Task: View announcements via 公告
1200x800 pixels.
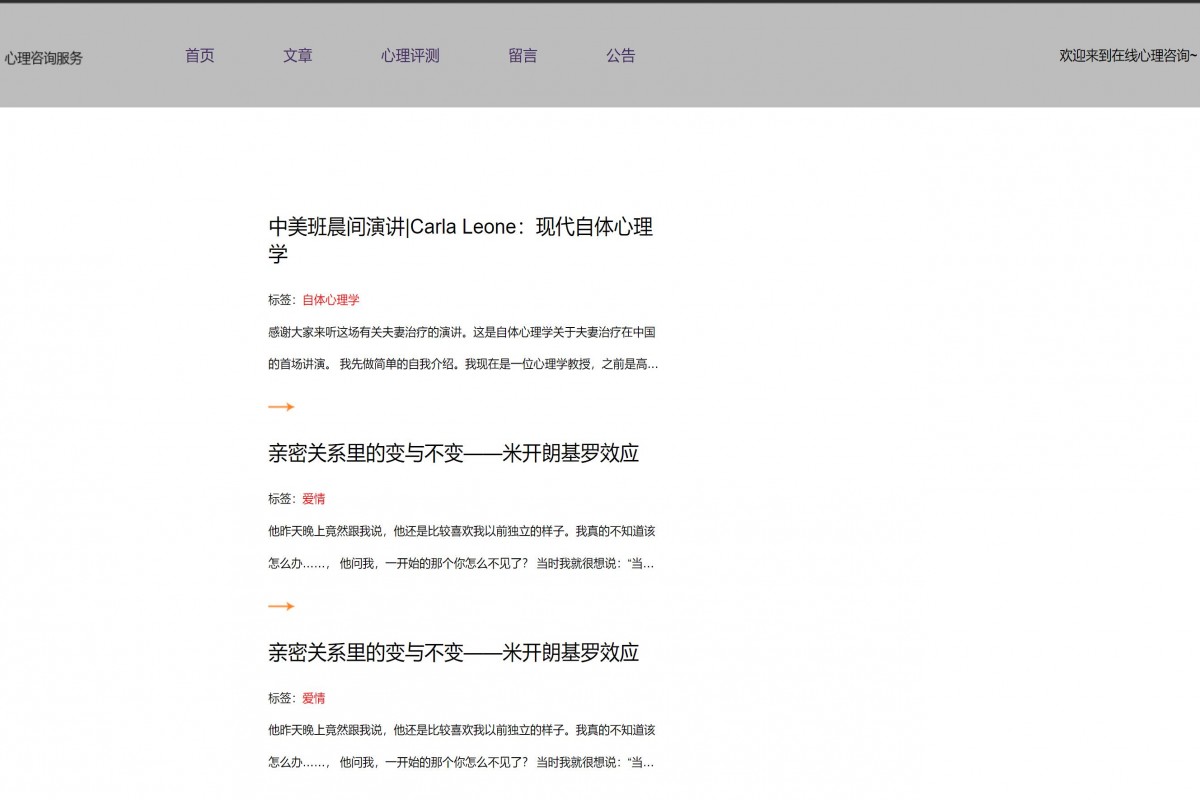Action: [x=622, y=56]
